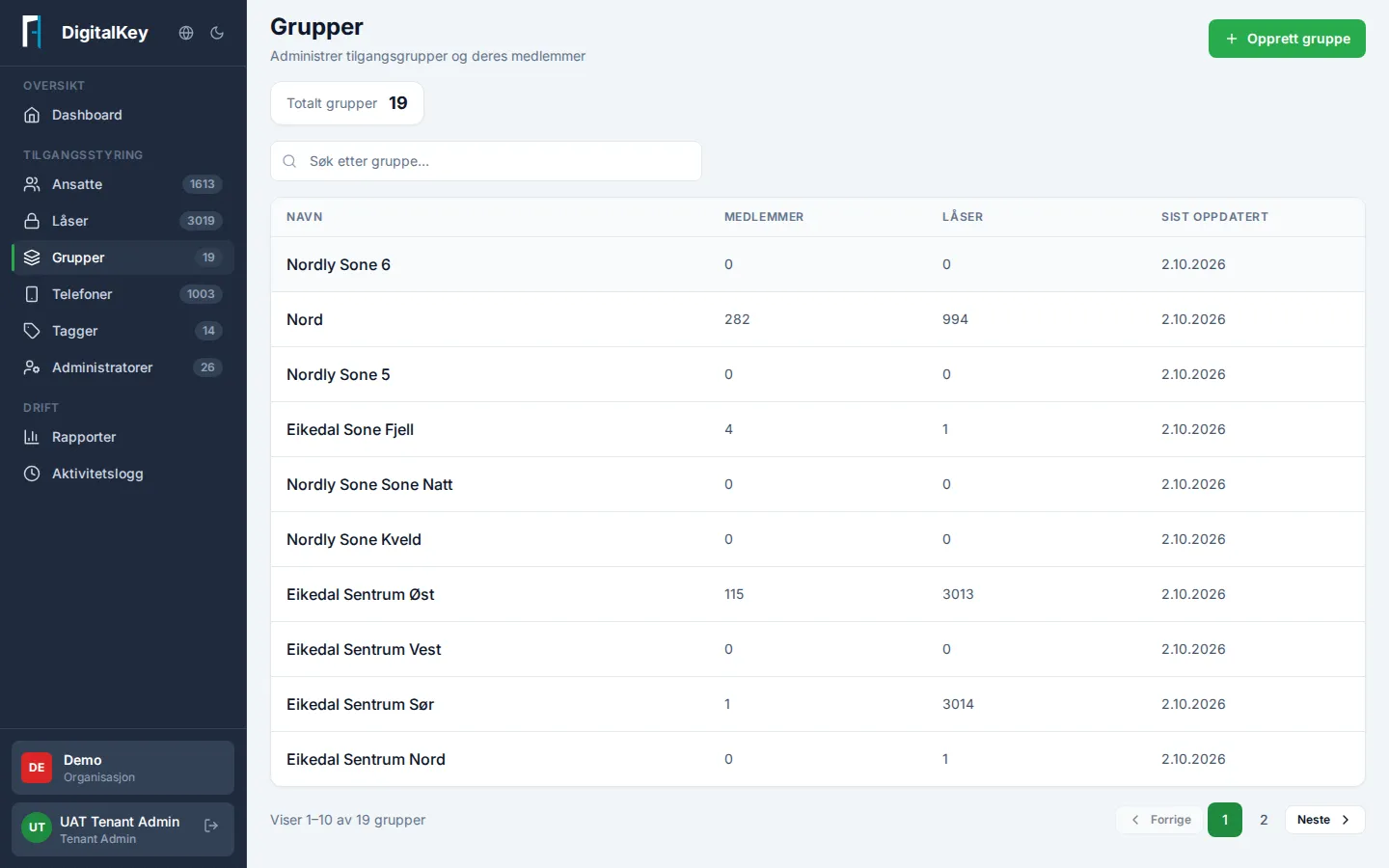This screenshot has width=1389, height=868.
Task: Focus the Søk etter gruppe field
Action: tap(486, 161)
